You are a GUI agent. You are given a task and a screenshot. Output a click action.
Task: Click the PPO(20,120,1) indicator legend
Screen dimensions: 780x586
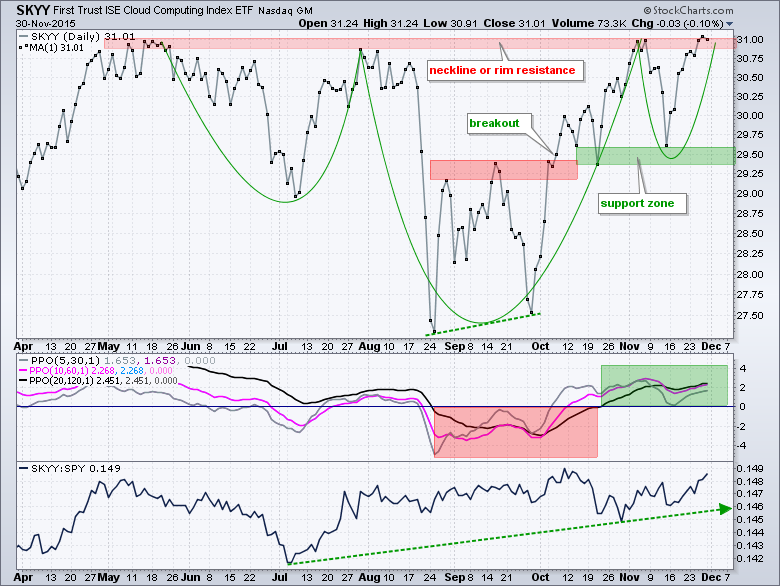tap(98, 381)
